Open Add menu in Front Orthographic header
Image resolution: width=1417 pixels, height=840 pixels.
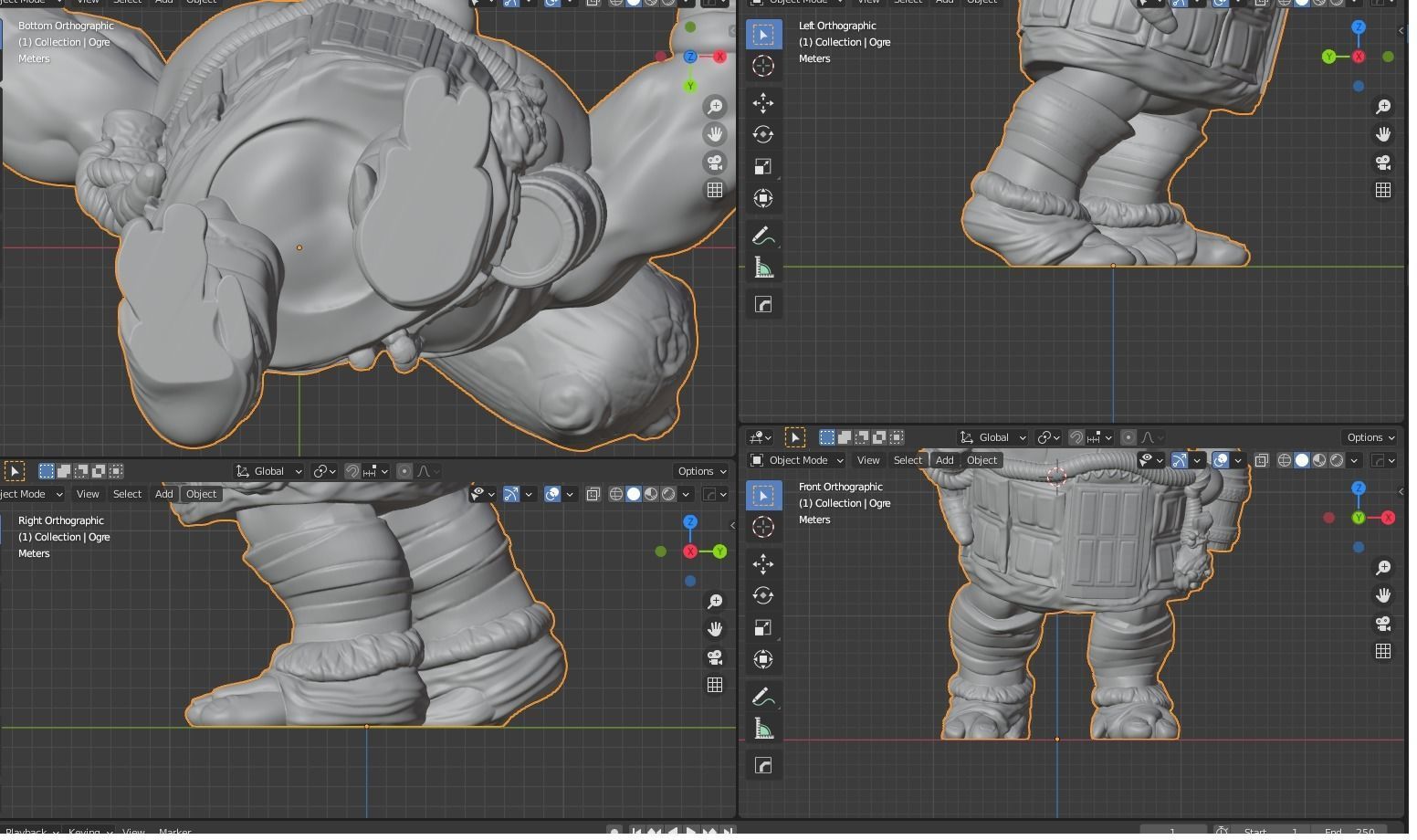[x=944, y=461]
